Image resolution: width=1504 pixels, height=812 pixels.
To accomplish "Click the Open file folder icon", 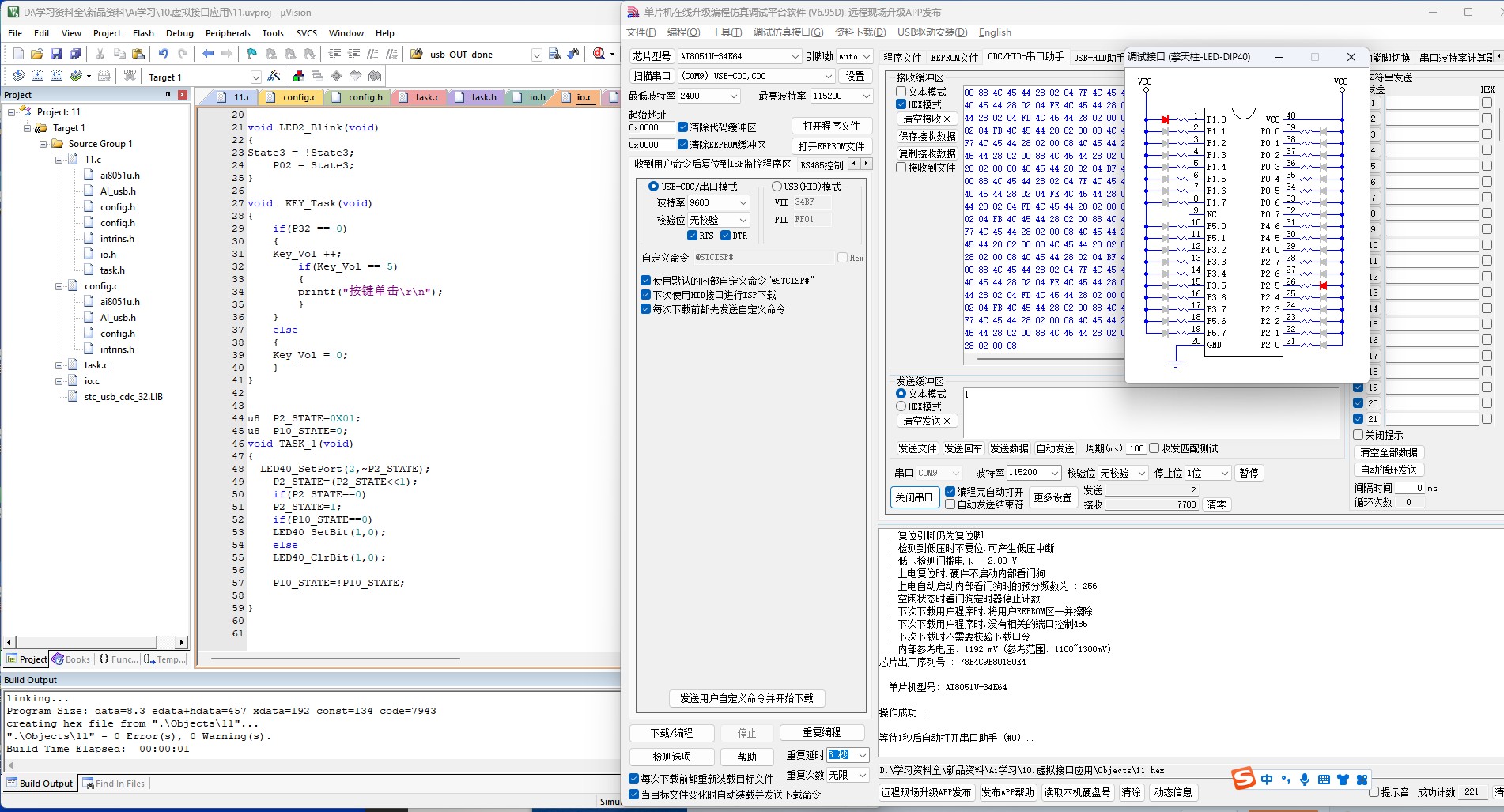I will (37, 54).
